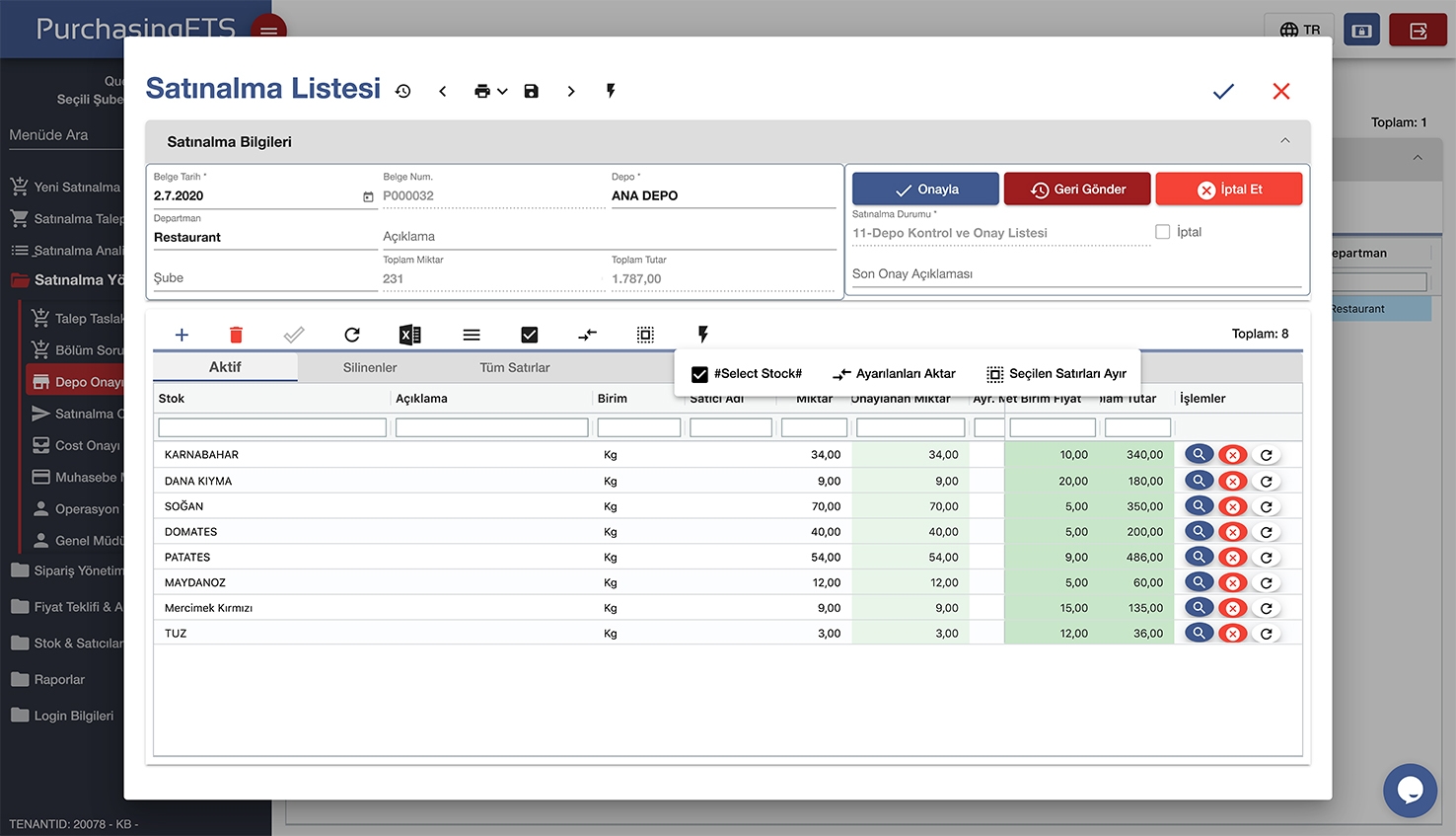The width and height of the screenshot is (1456, 836).
Task: Open the history clock icon beside title
Action: (403, 91)
